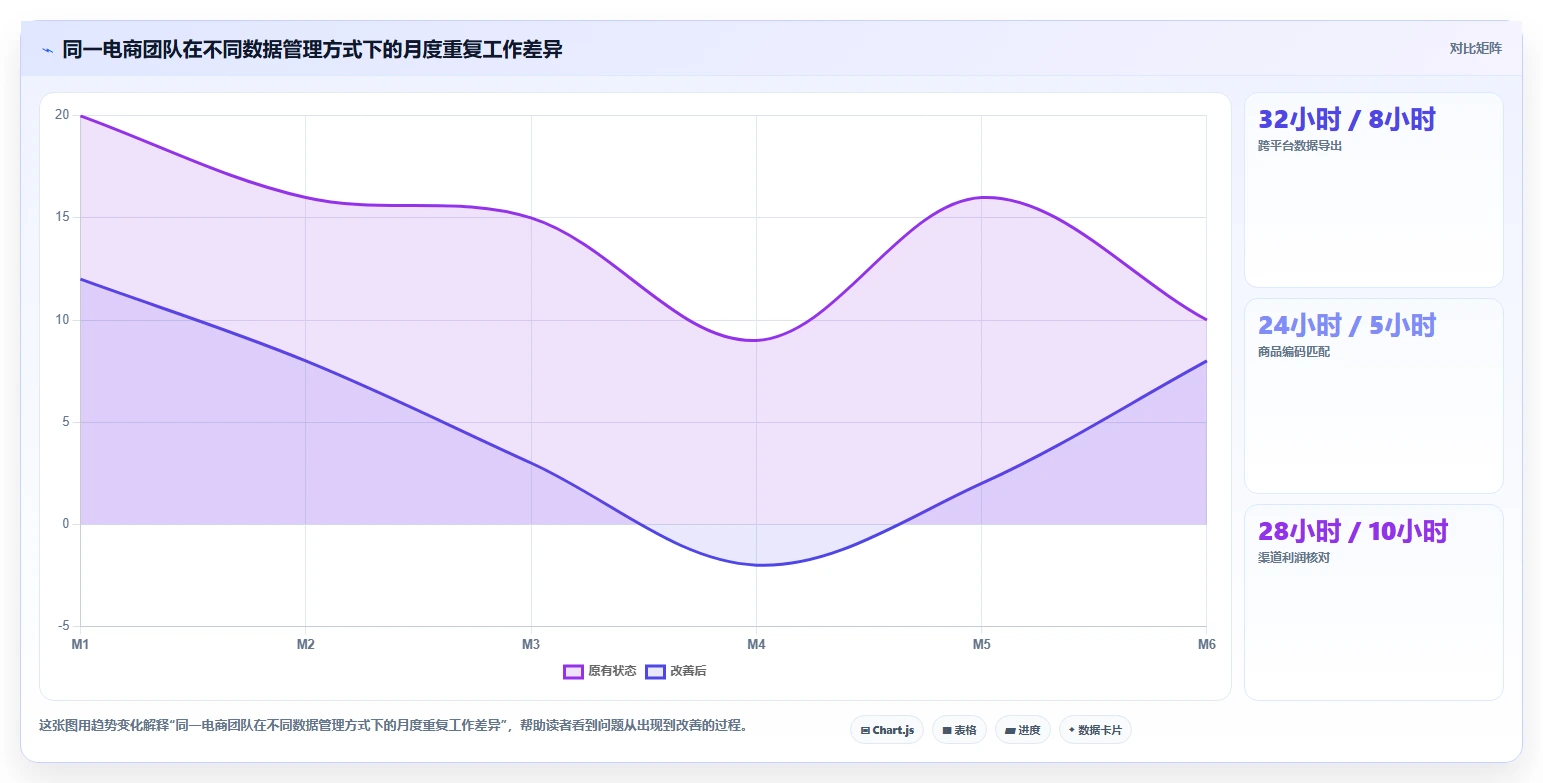The width and height of the screenshot is (1543, 783).
Task: Click the M1 axis label
Action: [x=80, y=644]
